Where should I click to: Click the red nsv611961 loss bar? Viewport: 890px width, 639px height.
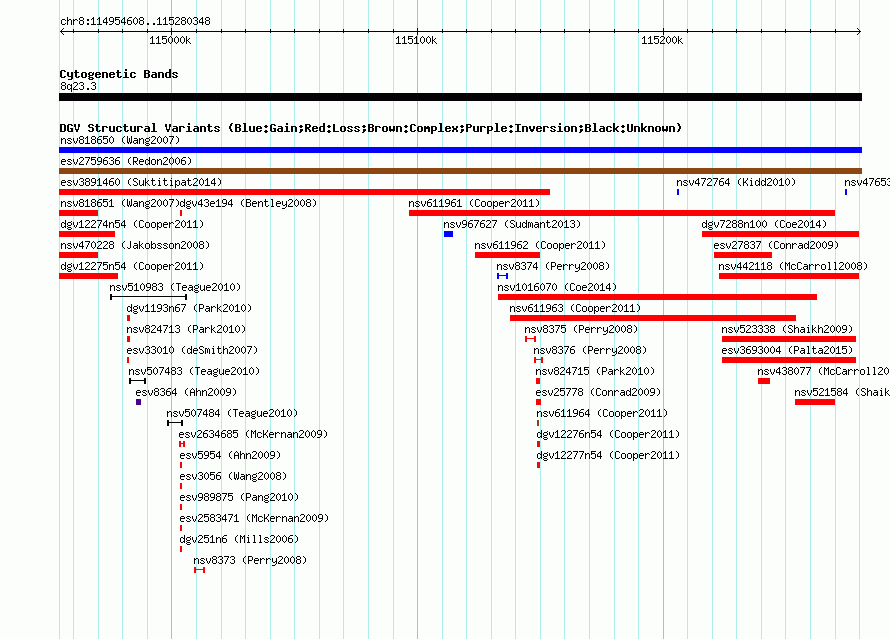click(622, 213)
